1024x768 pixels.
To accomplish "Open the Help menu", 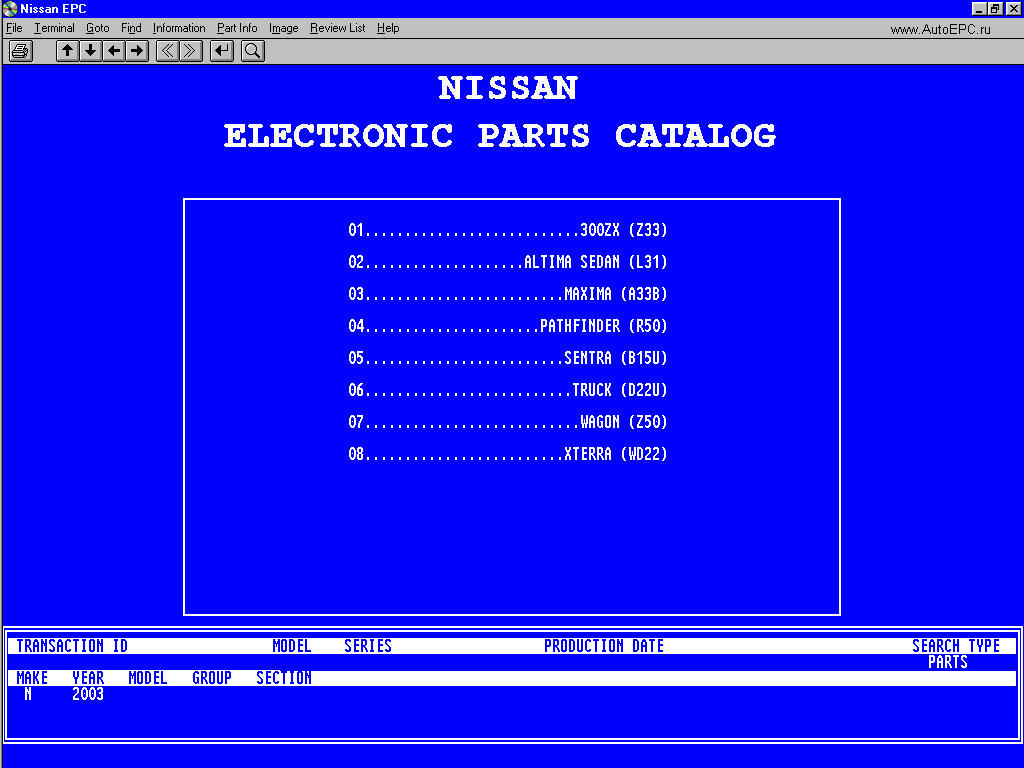I will point(388,28).
